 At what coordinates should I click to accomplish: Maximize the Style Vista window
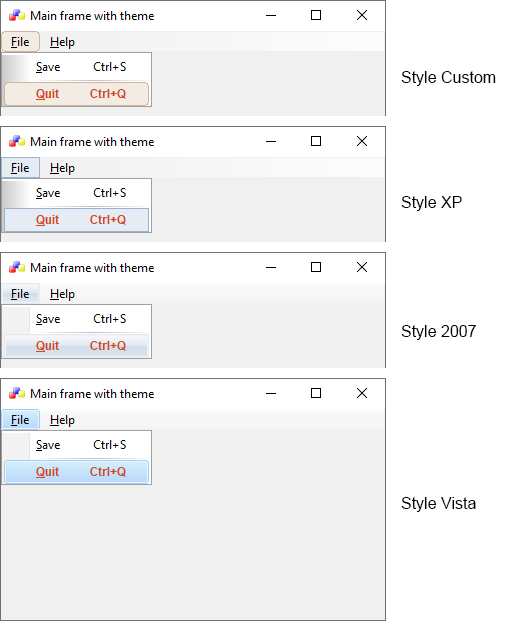tap(316, 393)
